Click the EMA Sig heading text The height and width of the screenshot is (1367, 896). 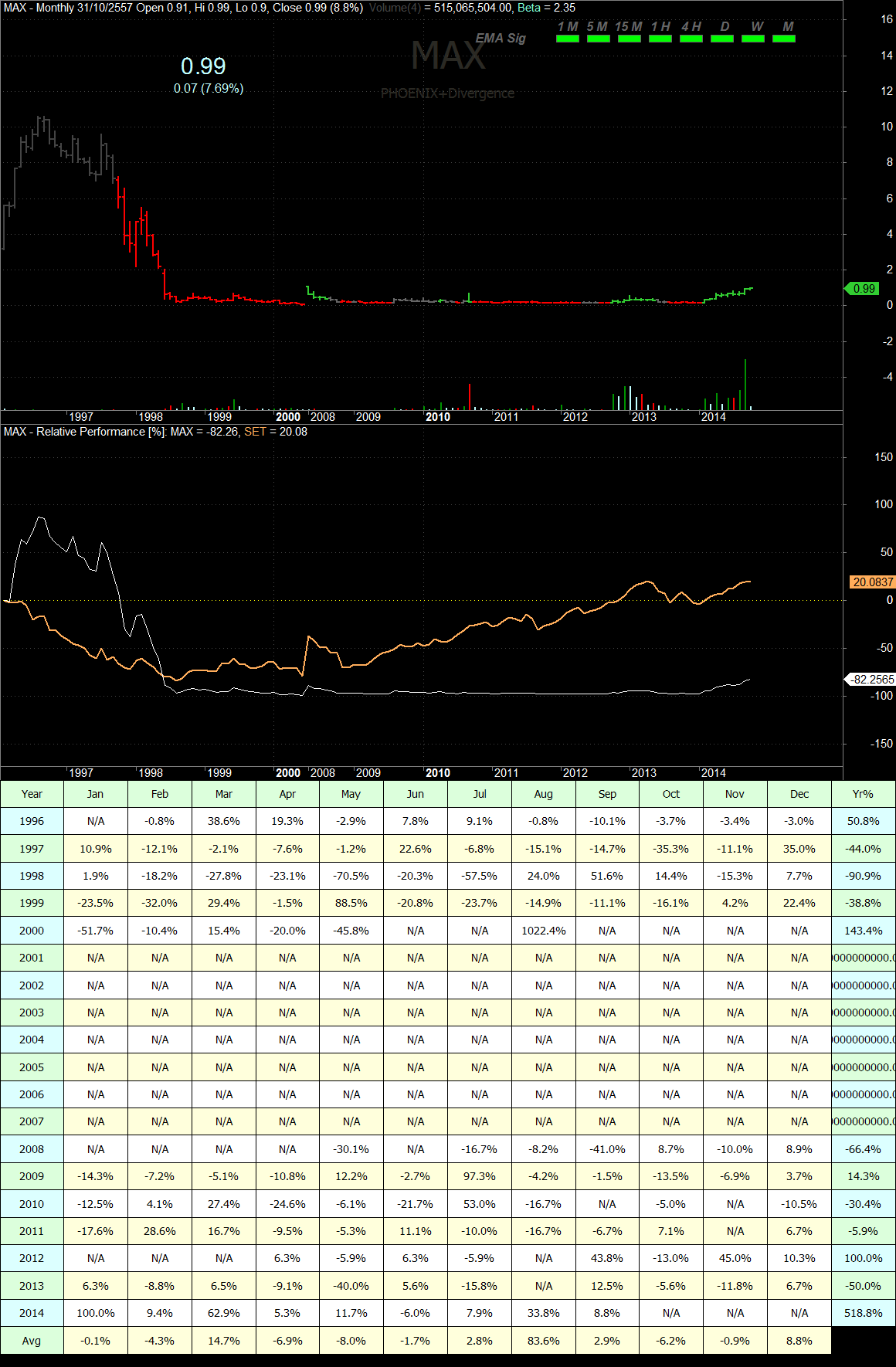[x=501, y=38]
